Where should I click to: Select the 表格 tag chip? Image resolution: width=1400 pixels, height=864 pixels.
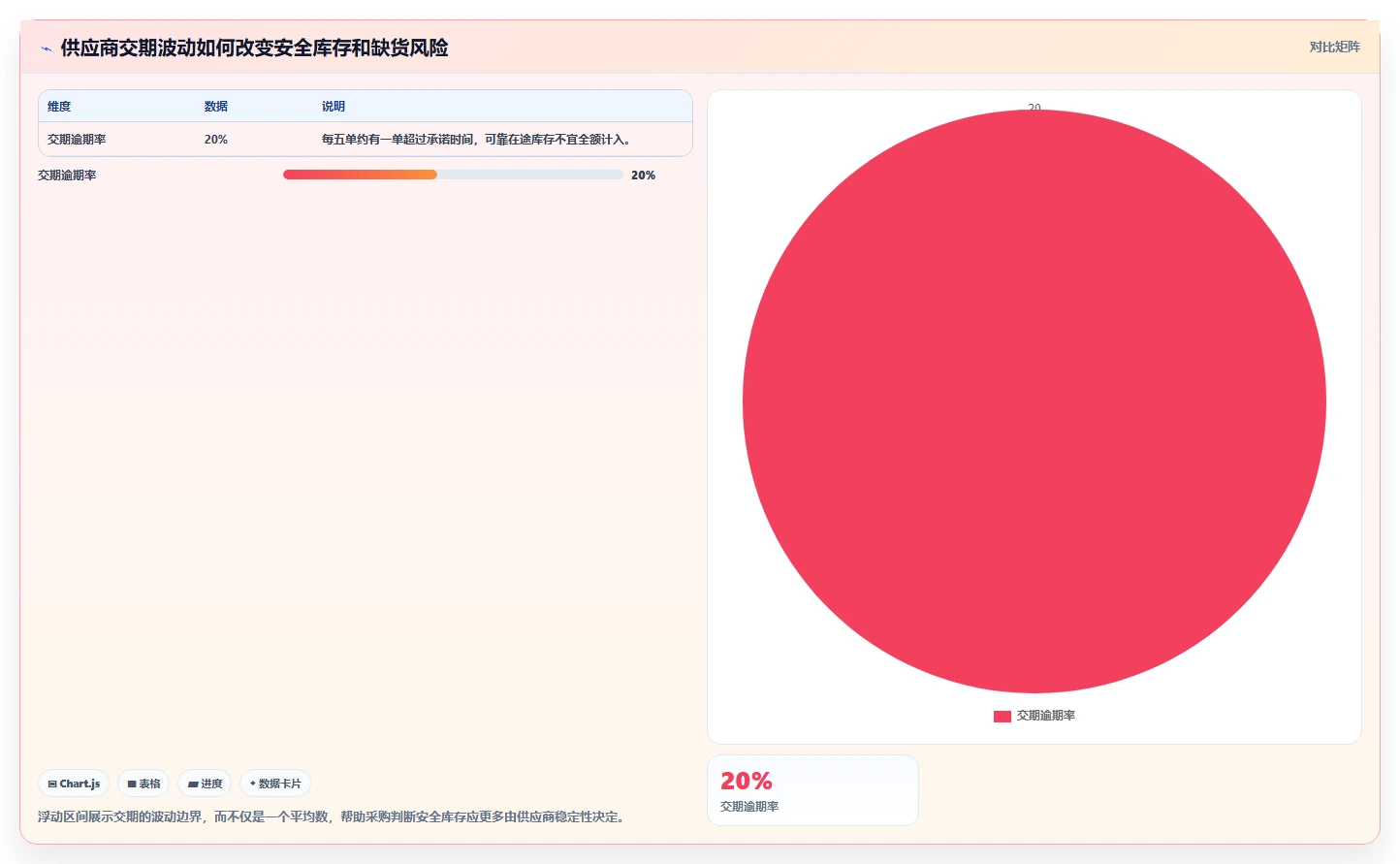(143, 784)
